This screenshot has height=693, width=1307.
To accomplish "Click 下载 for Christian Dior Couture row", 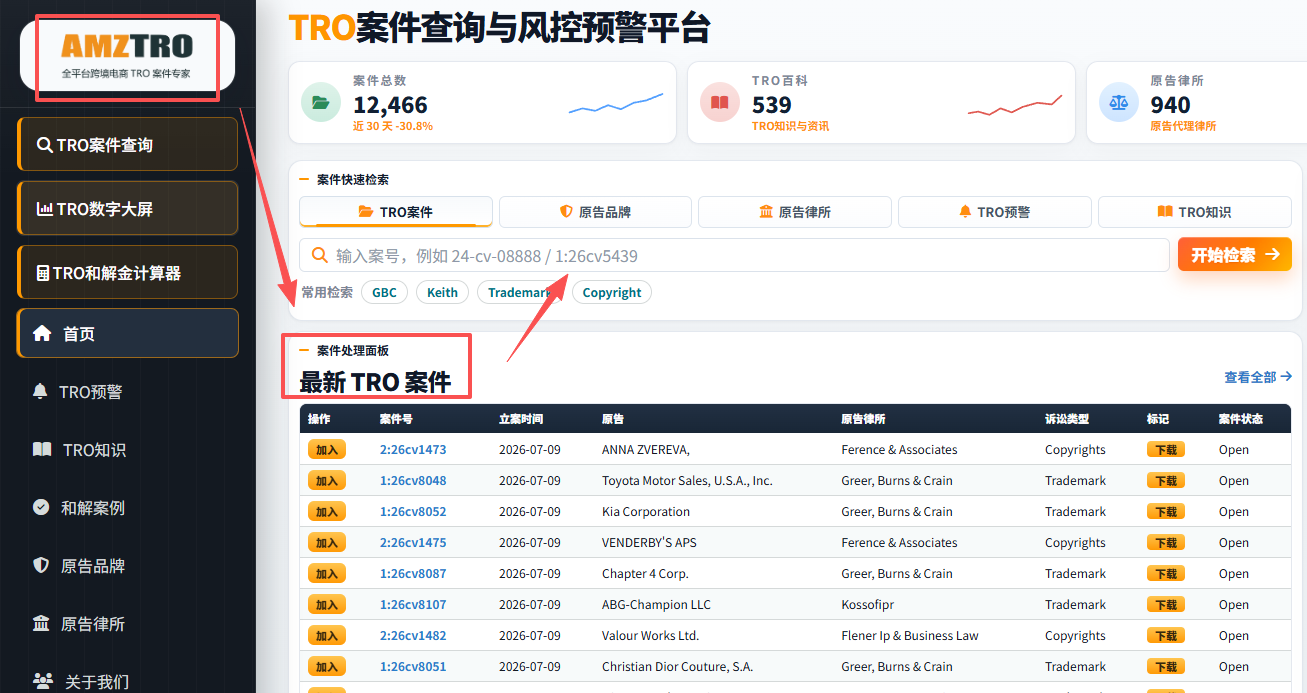I will (x=1165, y=666).
